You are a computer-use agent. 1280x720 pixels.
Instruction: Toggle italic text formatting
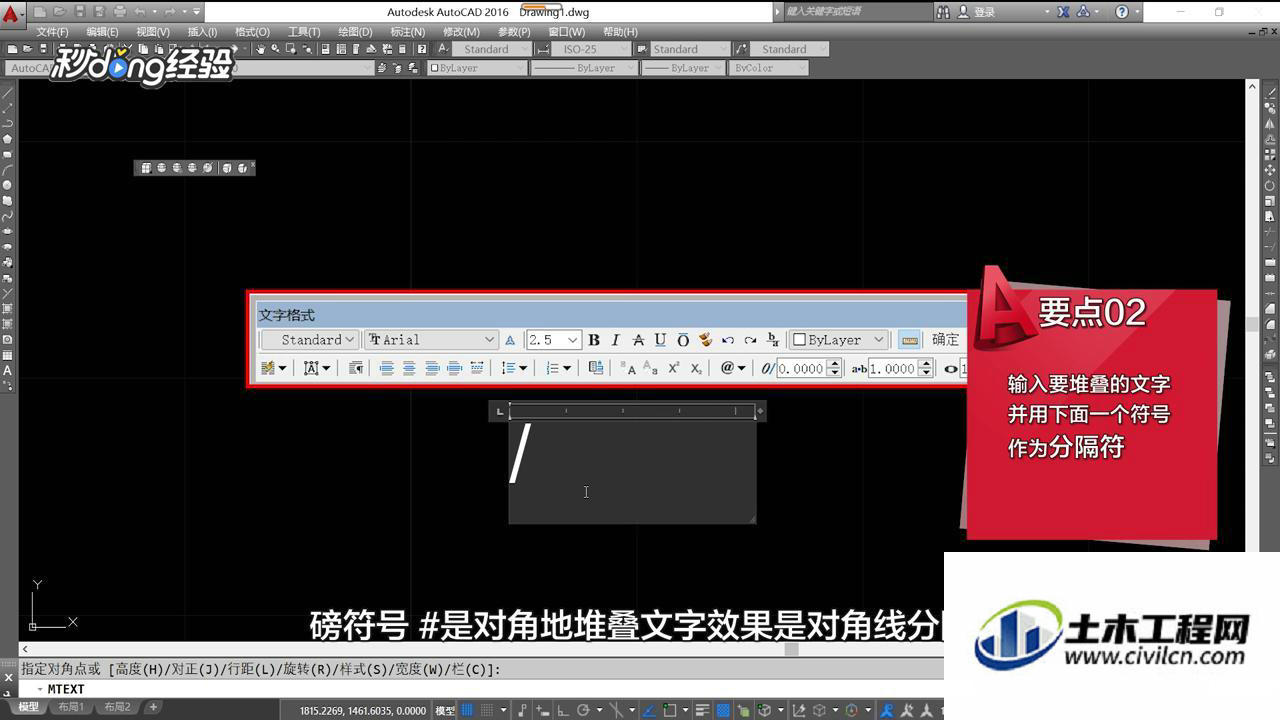[615, 340]
